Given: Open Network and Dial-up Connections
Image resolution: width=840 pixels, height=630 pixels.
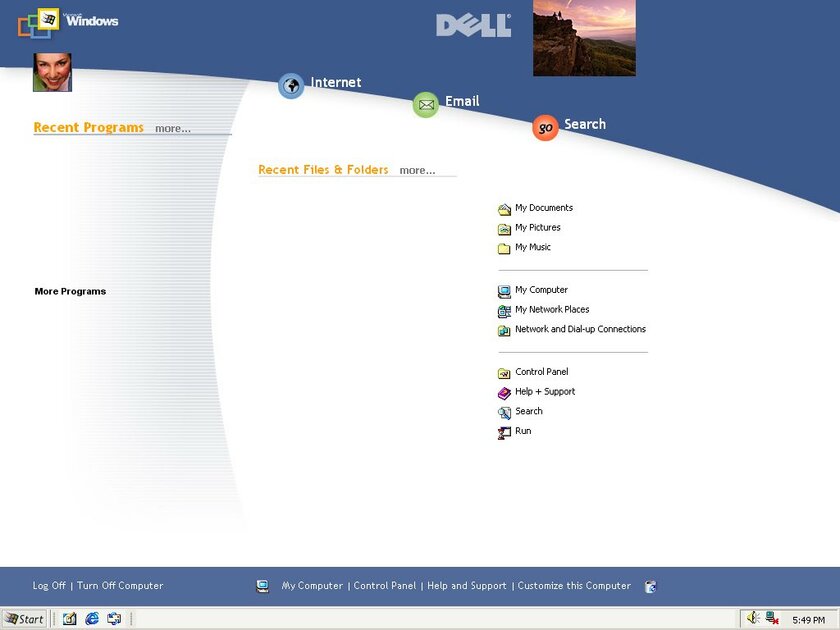Looking at the screenshot, I should click(580, 329).
